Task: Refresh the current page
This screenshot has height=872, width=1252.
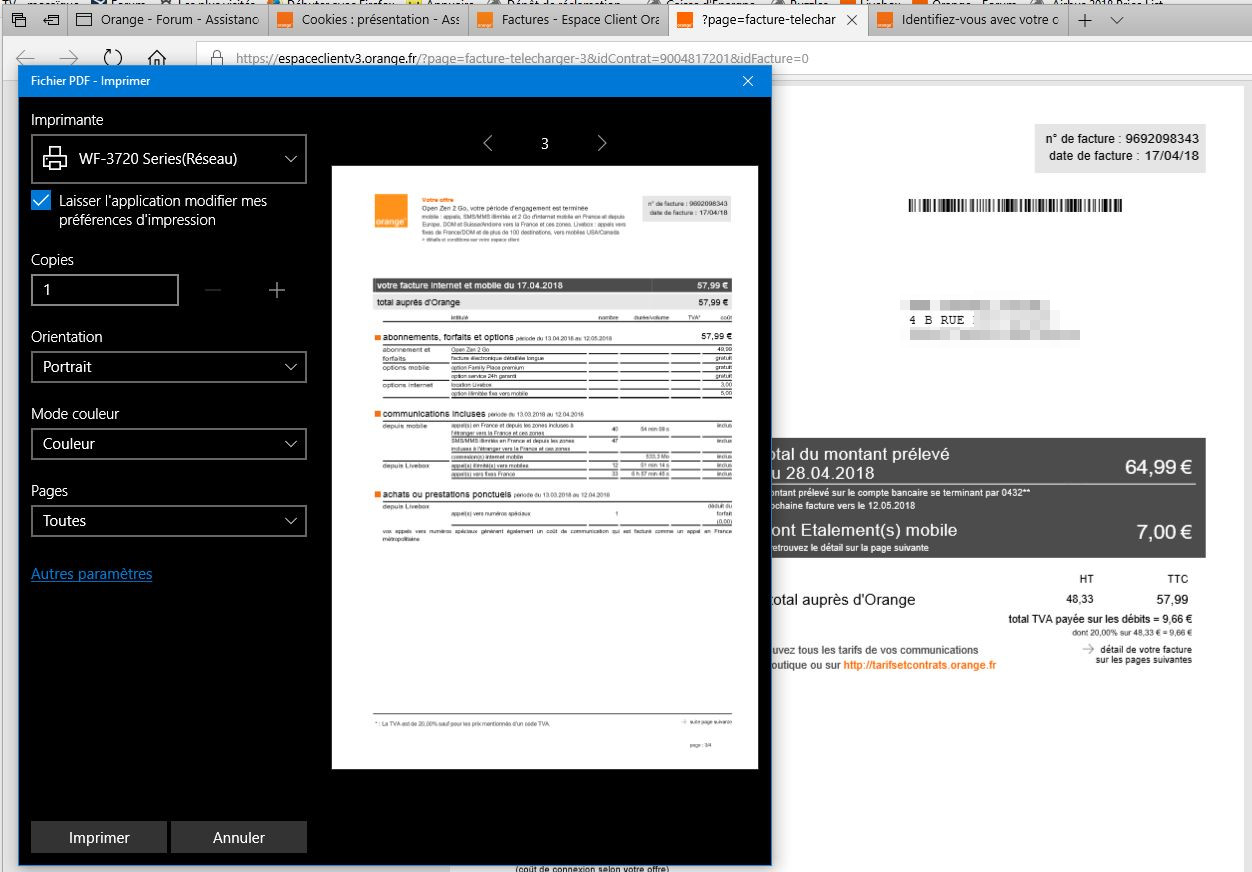Action: [x=113, y=58]
